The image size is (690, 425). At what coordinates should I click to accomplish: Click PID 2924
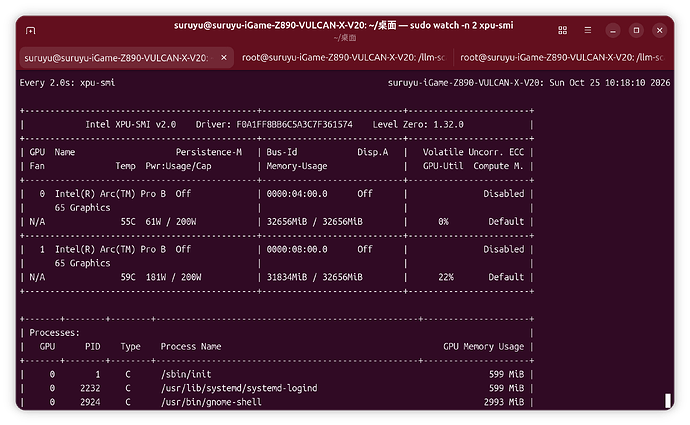pyautogui.click(x=90, y=402)
